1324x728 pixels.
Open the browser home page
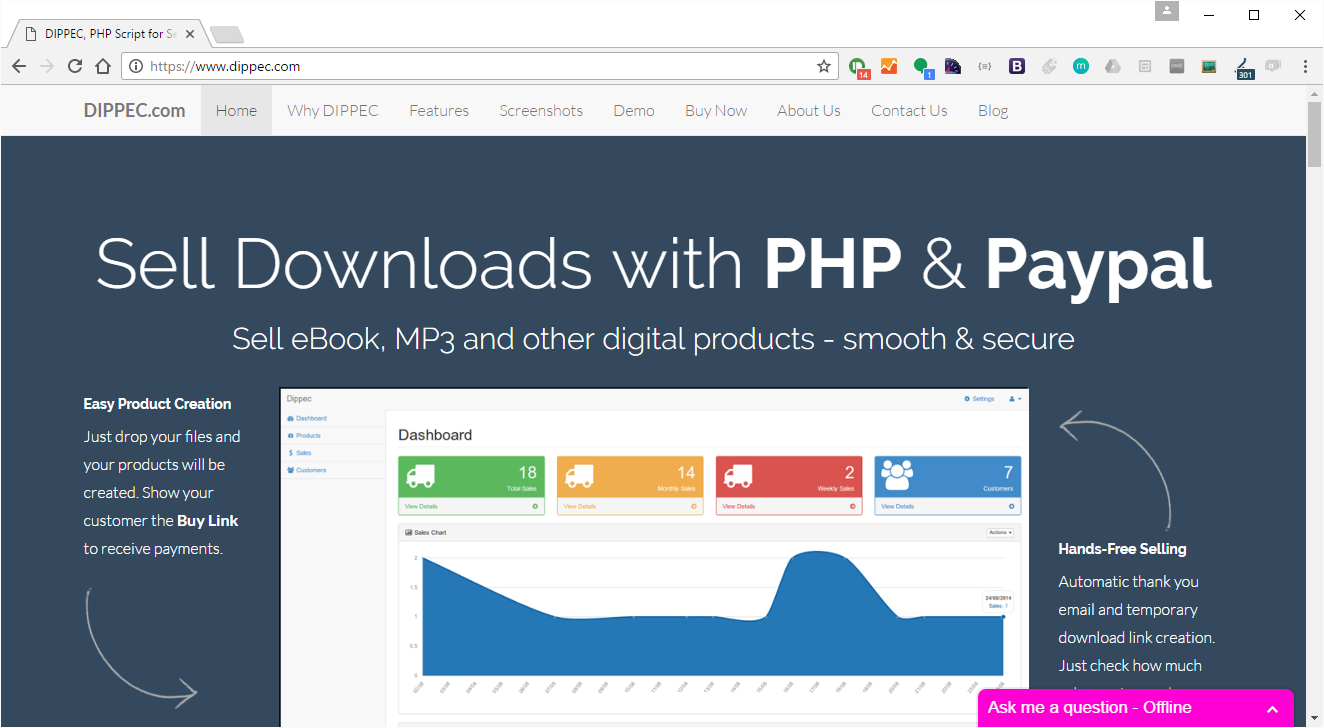pos(103,66)
